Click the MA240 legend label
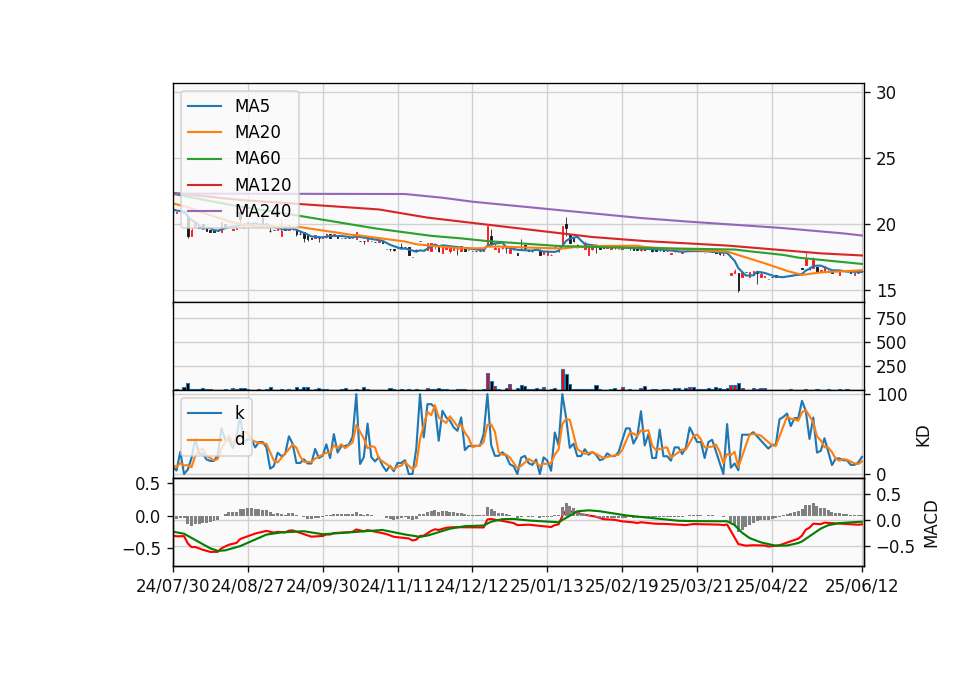 pos(263,211)
